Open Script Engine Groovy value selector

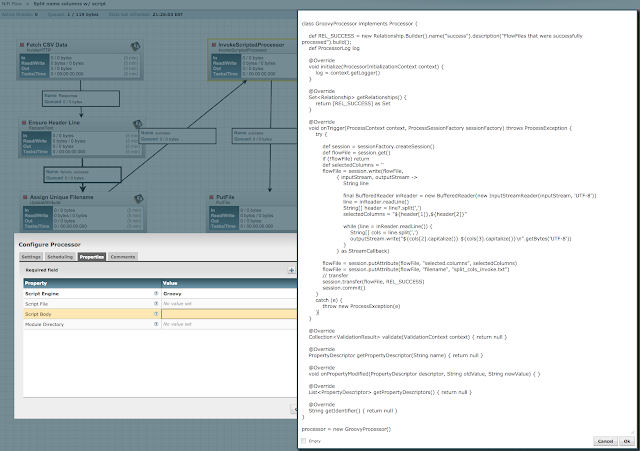[229, 293]
